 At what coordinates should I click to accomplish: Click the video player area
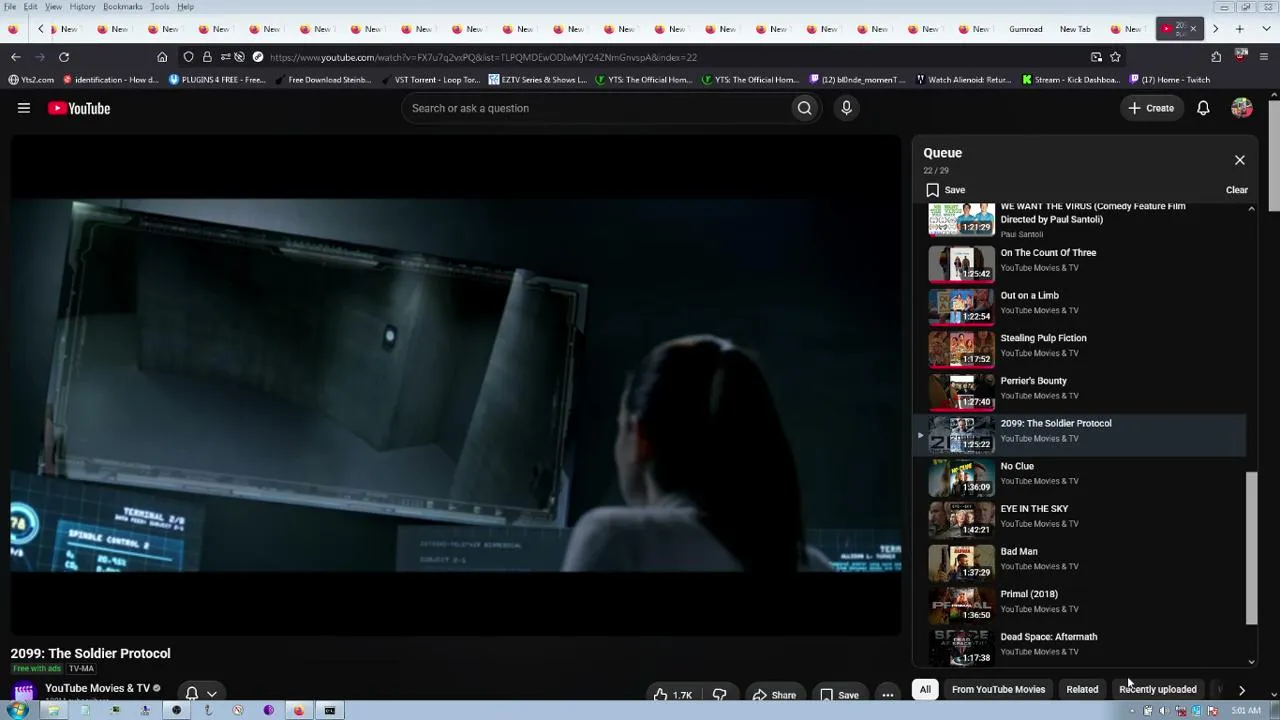tap(456, 386)
